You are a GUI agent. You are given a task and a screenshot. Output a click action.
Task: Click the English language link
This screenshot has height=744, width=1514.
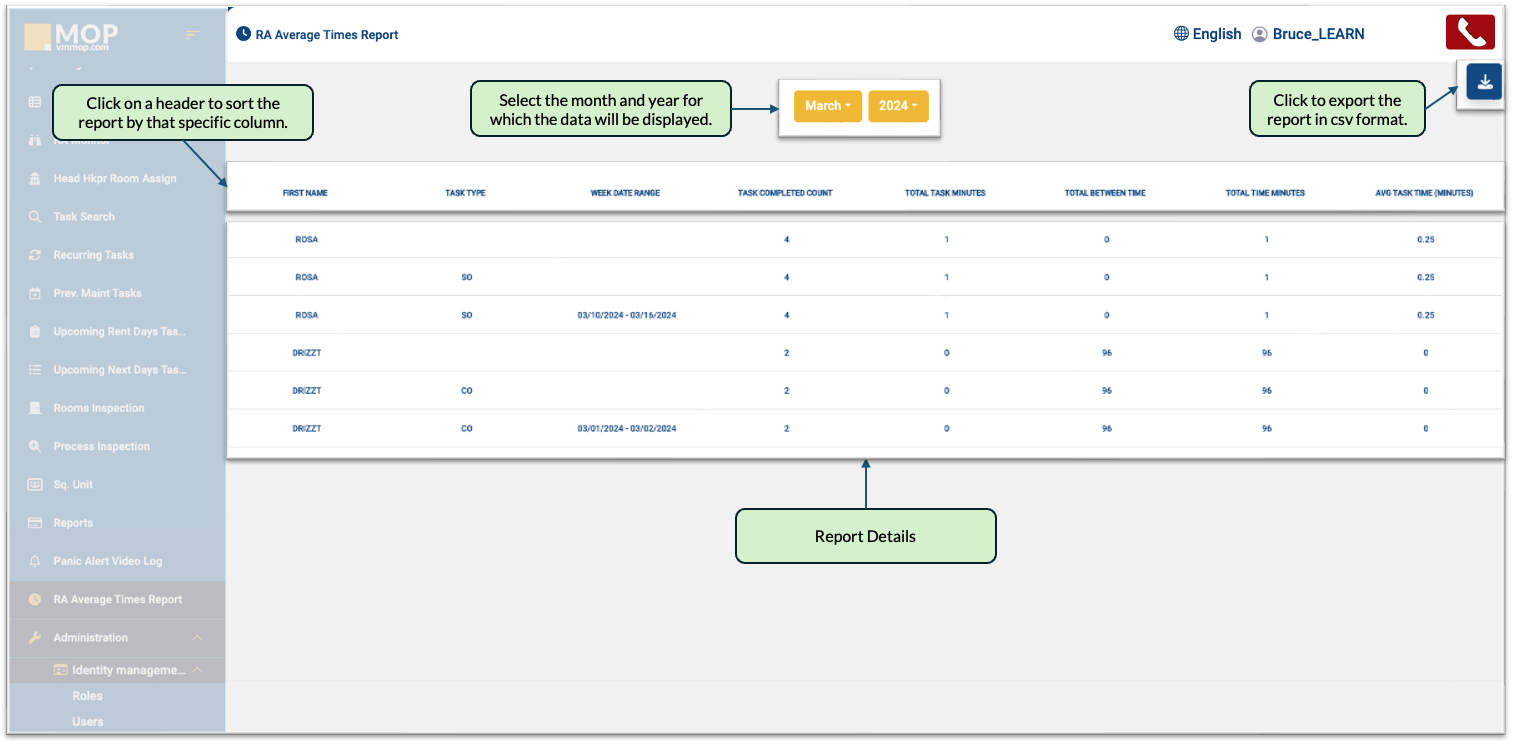[x=1216, y=34]
